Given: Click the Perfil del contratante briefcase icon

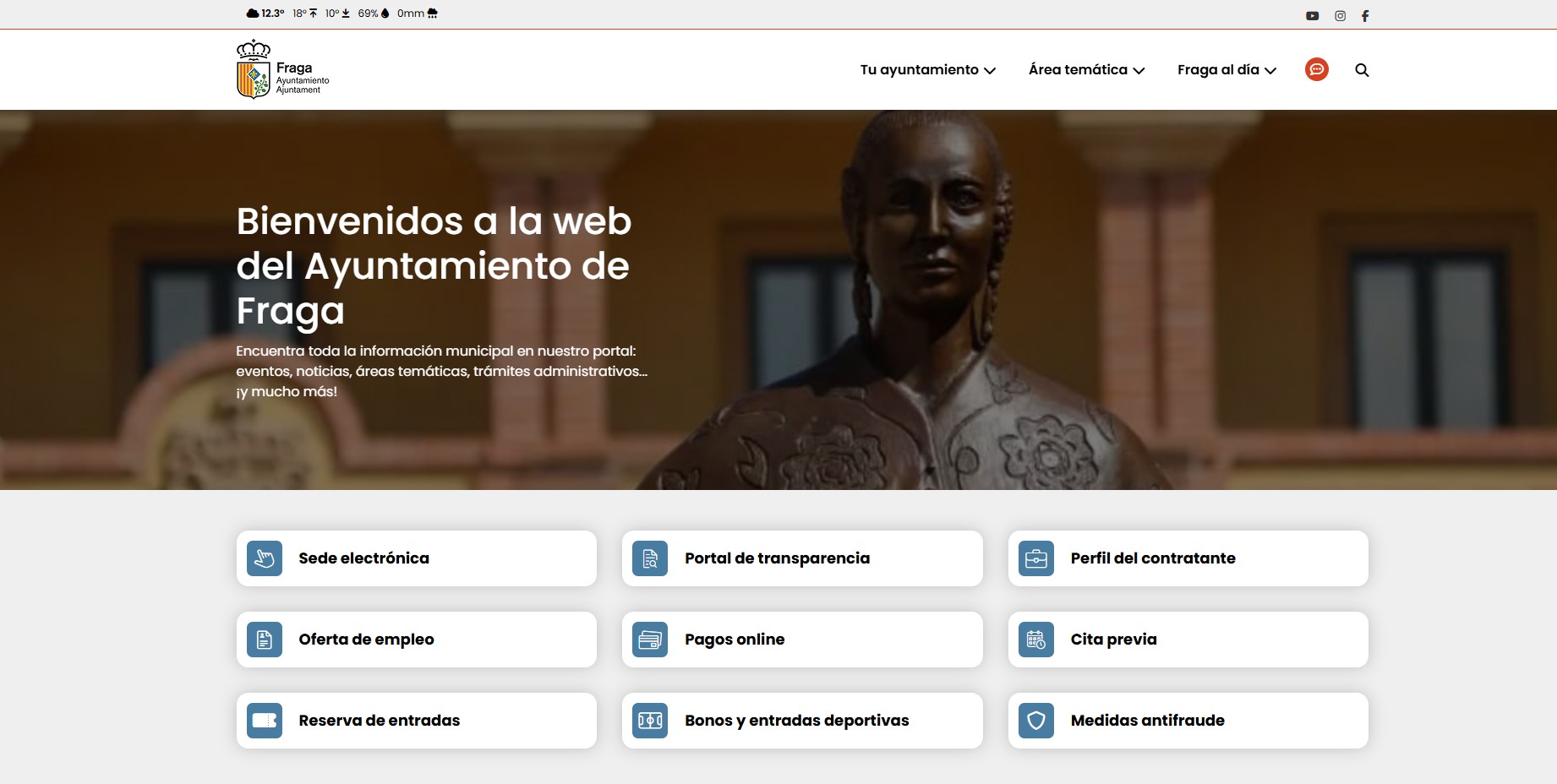Looking at the screenshot, I should (x=1036, y=558).
